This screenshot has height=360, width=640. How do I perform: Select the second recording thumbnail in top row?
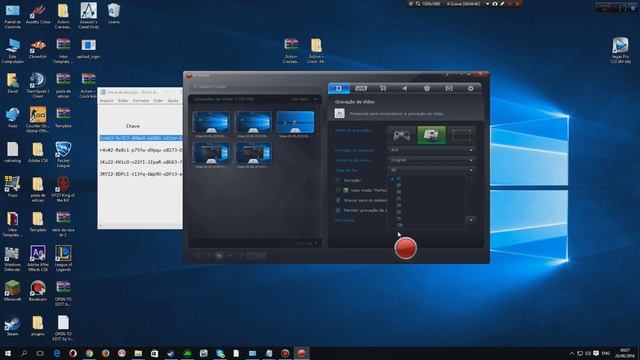click(253, 122)
